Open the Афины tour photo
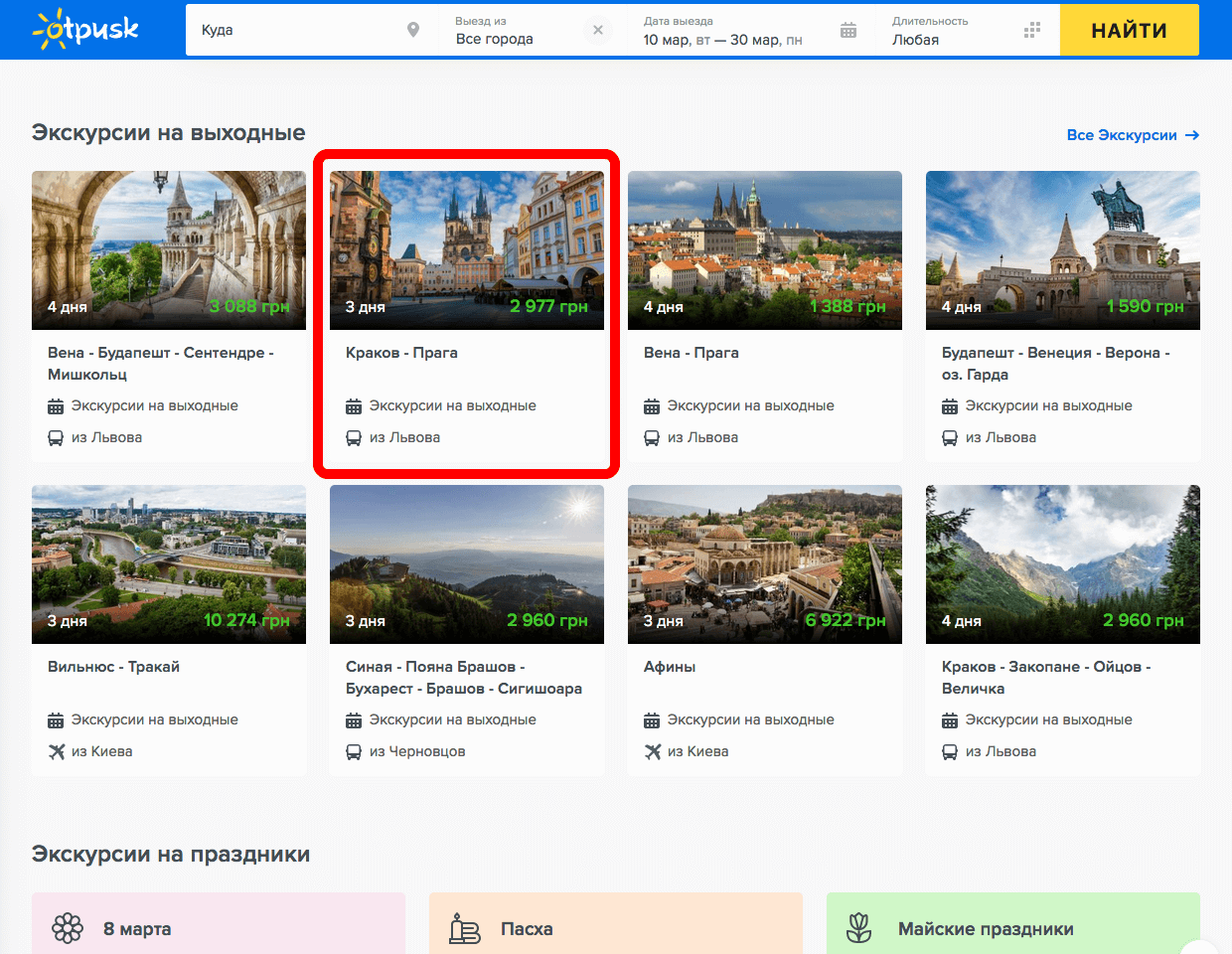The image size is (1232, 954). pyautogui.click(x=765, y=564)
